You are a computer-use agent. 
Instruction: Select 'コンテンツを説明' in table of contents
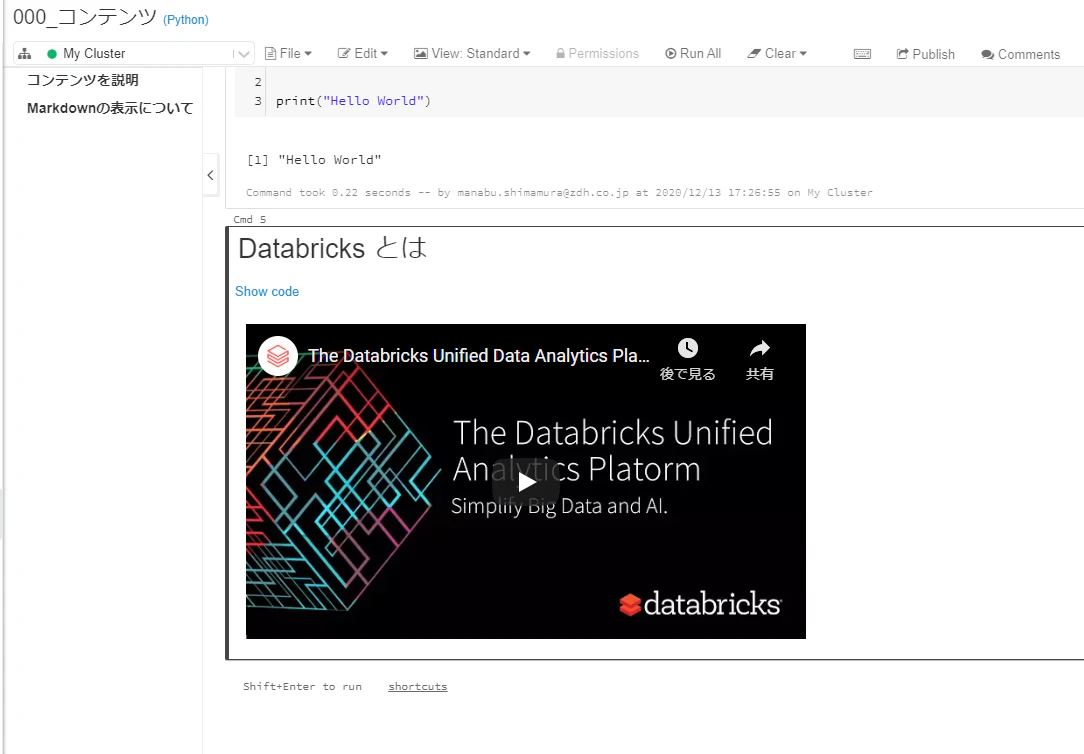click(x=83, y=80)
